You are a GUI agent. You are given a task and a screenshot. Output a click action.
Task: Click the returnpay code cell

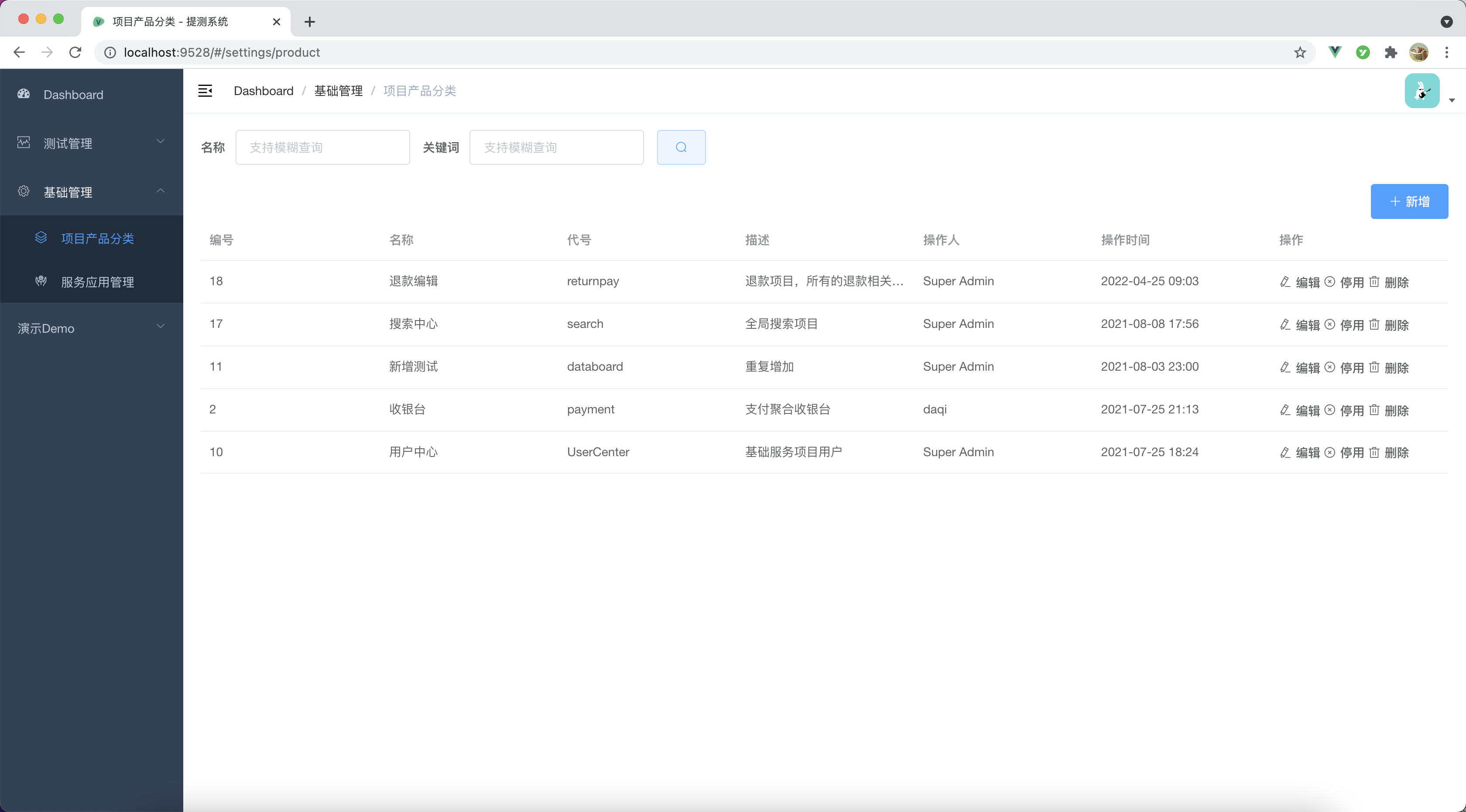point(593,281)
